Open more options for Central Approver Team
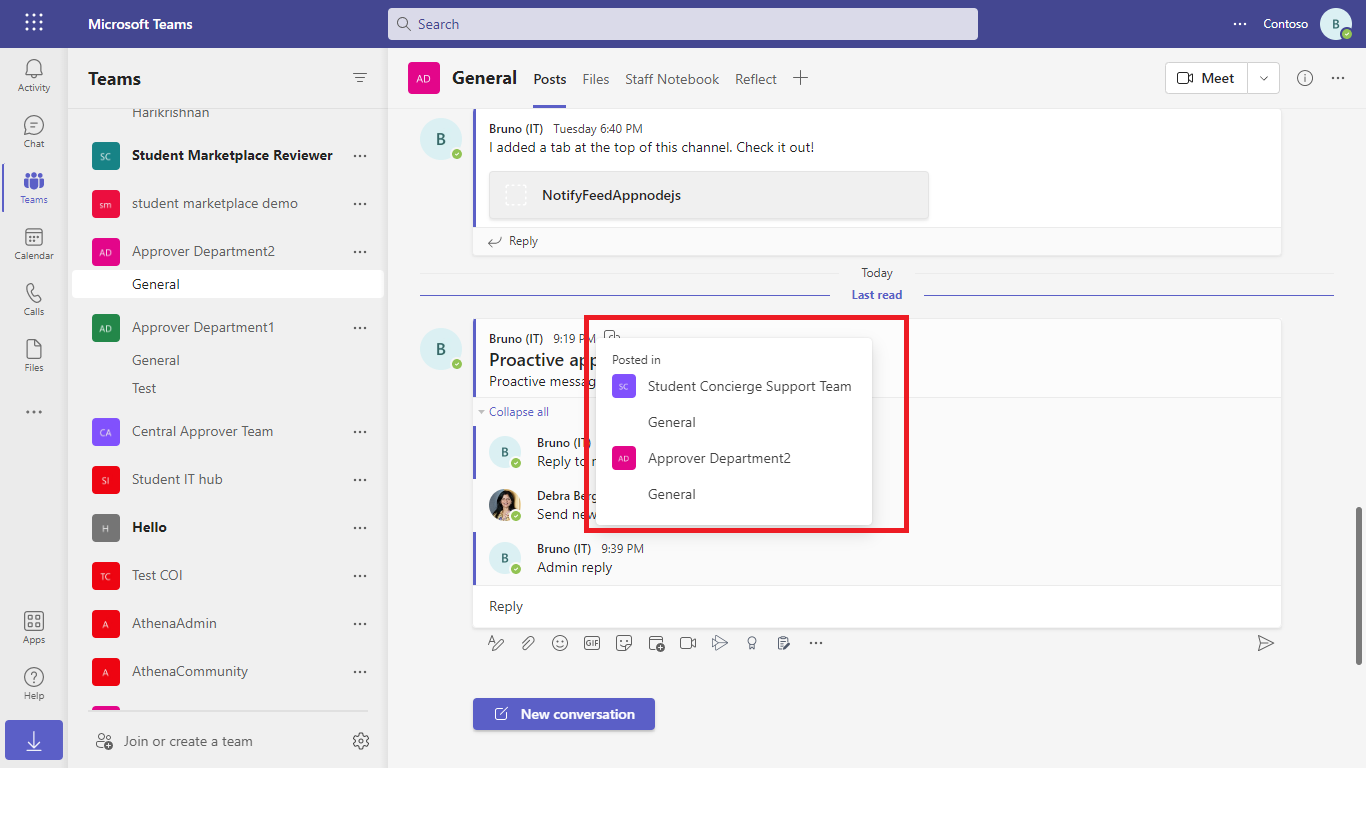The height and width of the screenshot is (834, 1366). click(360, 431)
